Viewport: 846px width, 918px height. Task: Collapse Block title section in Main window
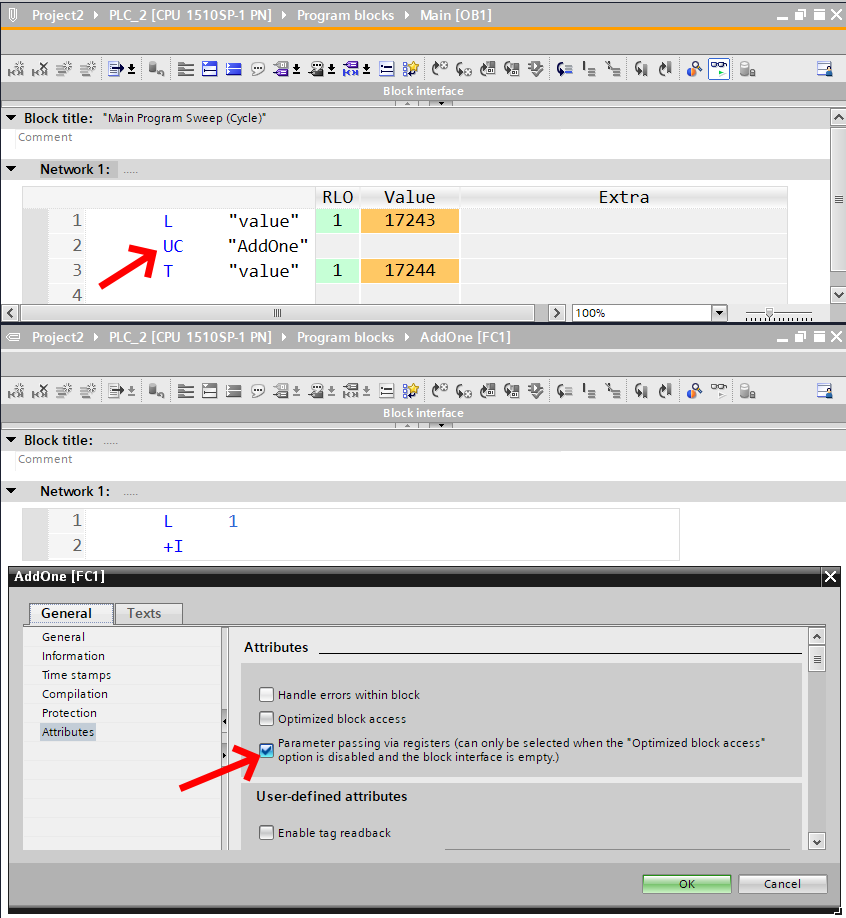tap(11, 118)
